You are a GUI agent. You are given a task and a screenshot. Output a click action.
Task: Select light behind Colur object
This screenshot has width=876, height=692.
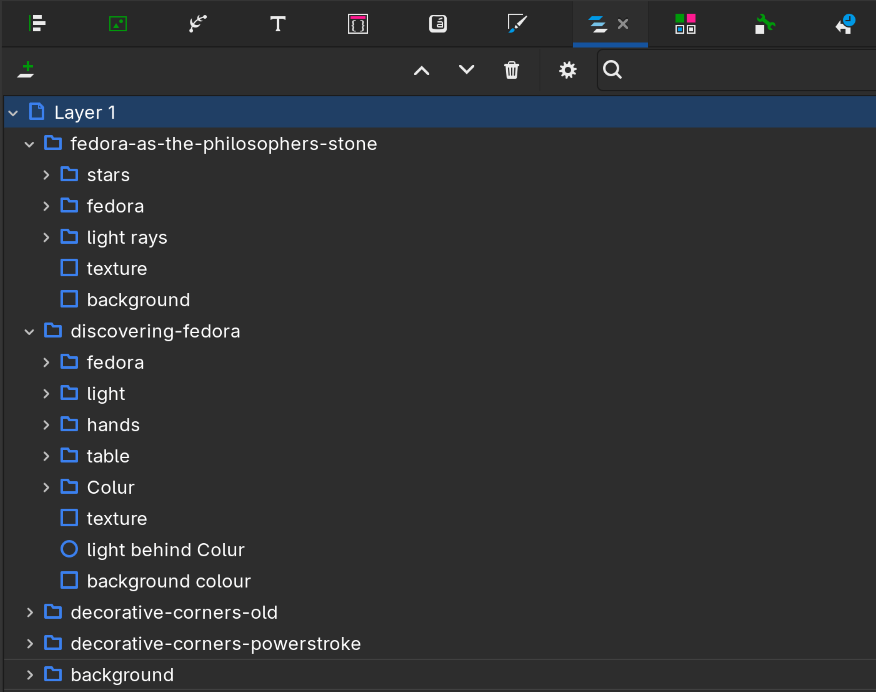(x=165, y=551)
